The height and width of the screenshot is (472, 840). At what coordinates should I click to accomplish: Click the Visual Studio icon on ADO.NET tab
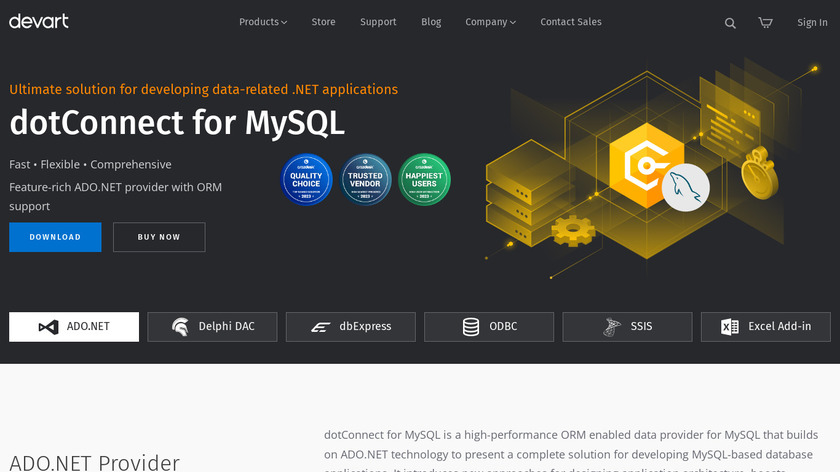coord(48,327)
